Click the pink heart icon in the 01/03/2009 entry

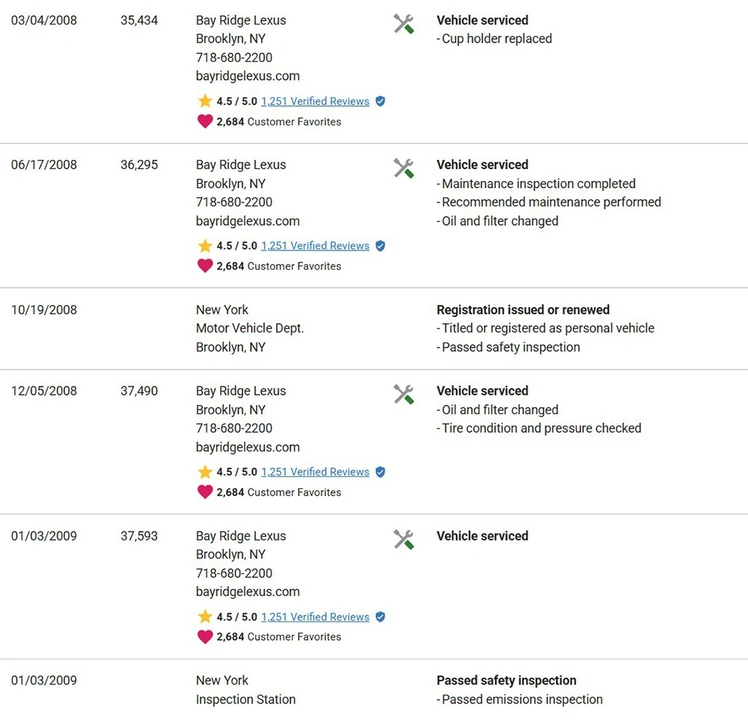coord(205,637)
